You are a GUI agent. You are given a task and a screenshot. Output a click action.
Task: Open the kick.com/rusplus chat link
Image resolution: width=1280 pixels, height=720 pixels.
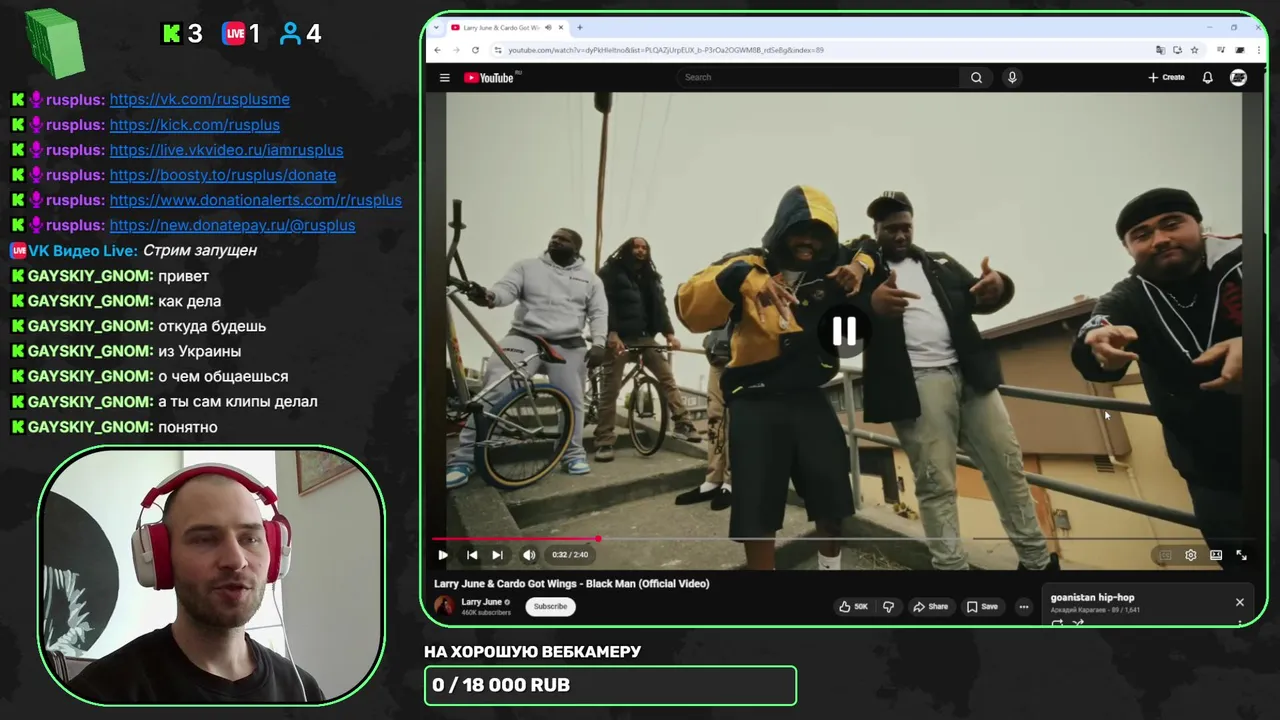[195, 125]
